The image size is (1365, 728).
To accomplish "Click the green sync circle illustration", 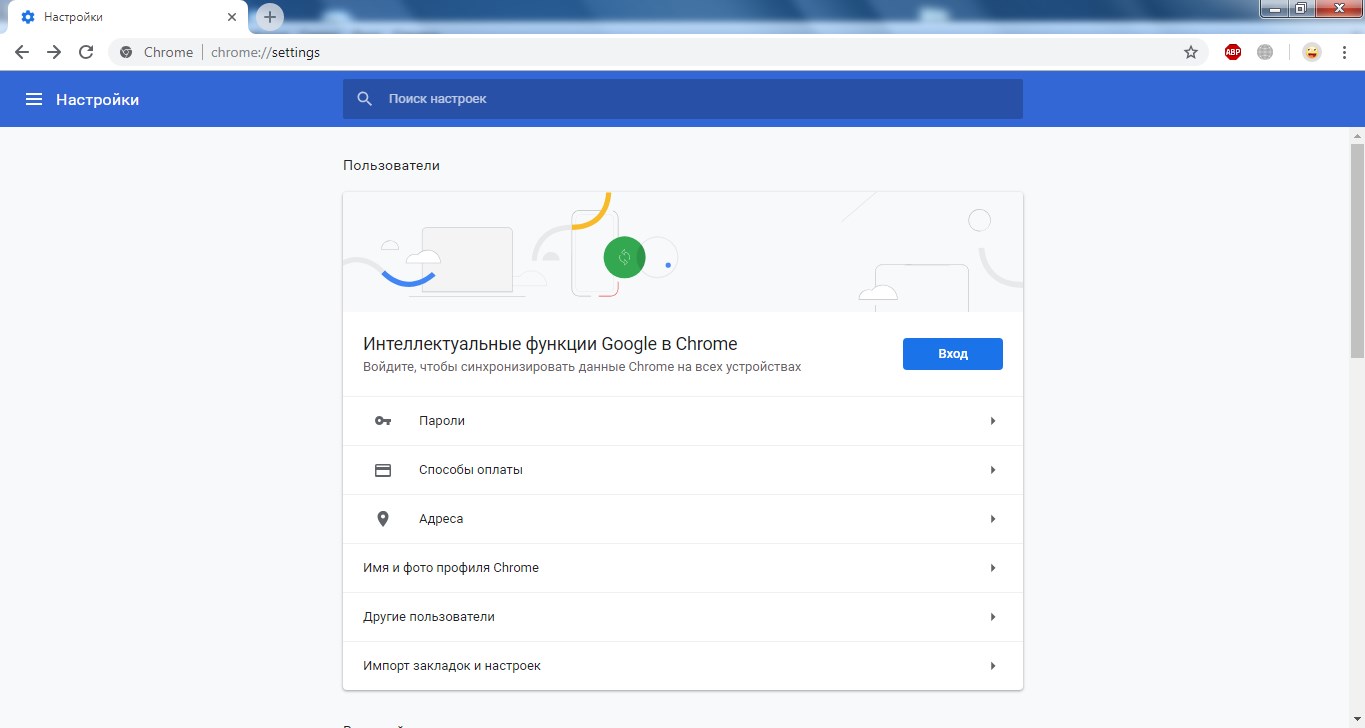I will [624, 257].
